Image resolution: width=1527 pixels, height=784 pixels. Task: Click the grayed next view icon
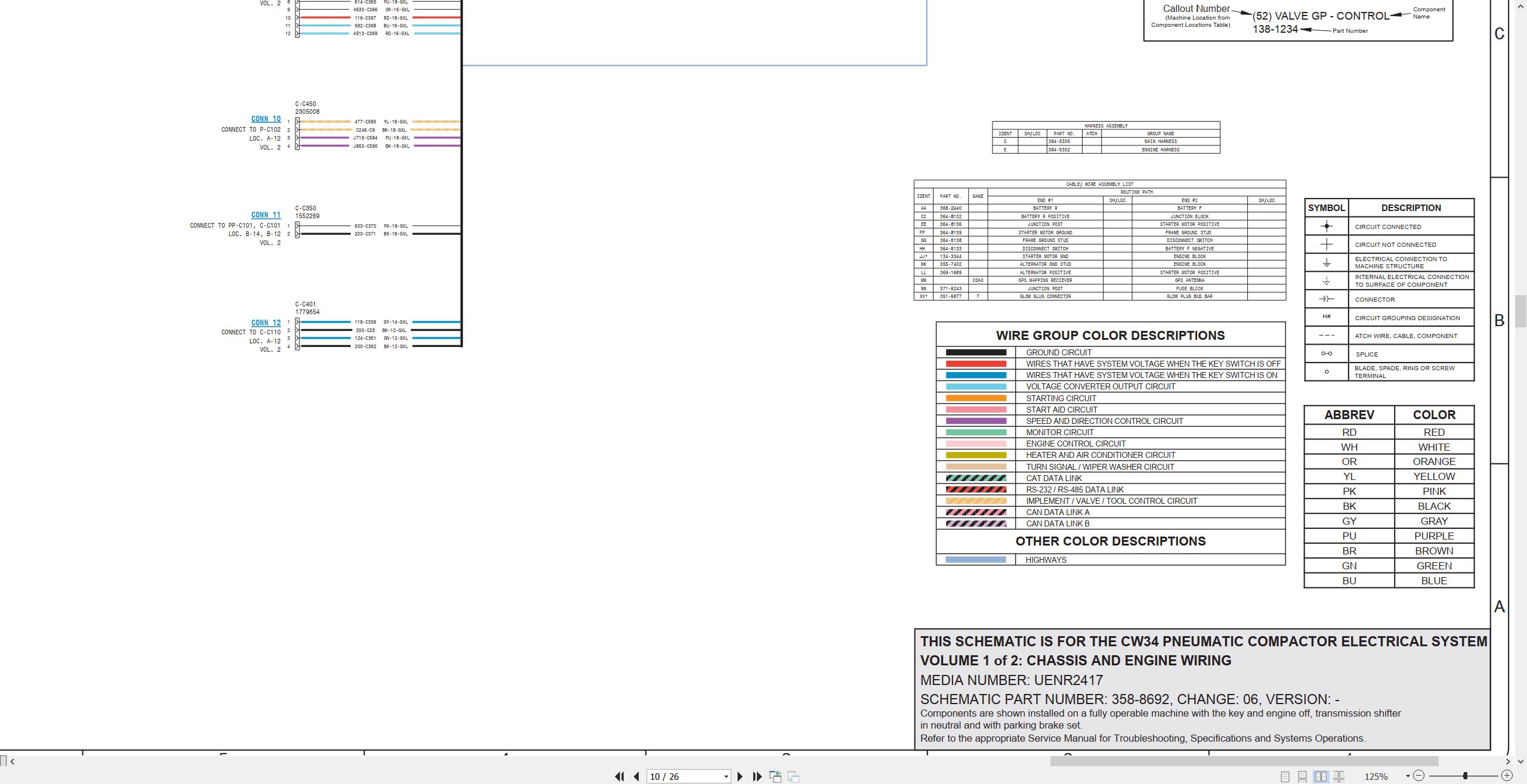[793, 776]
